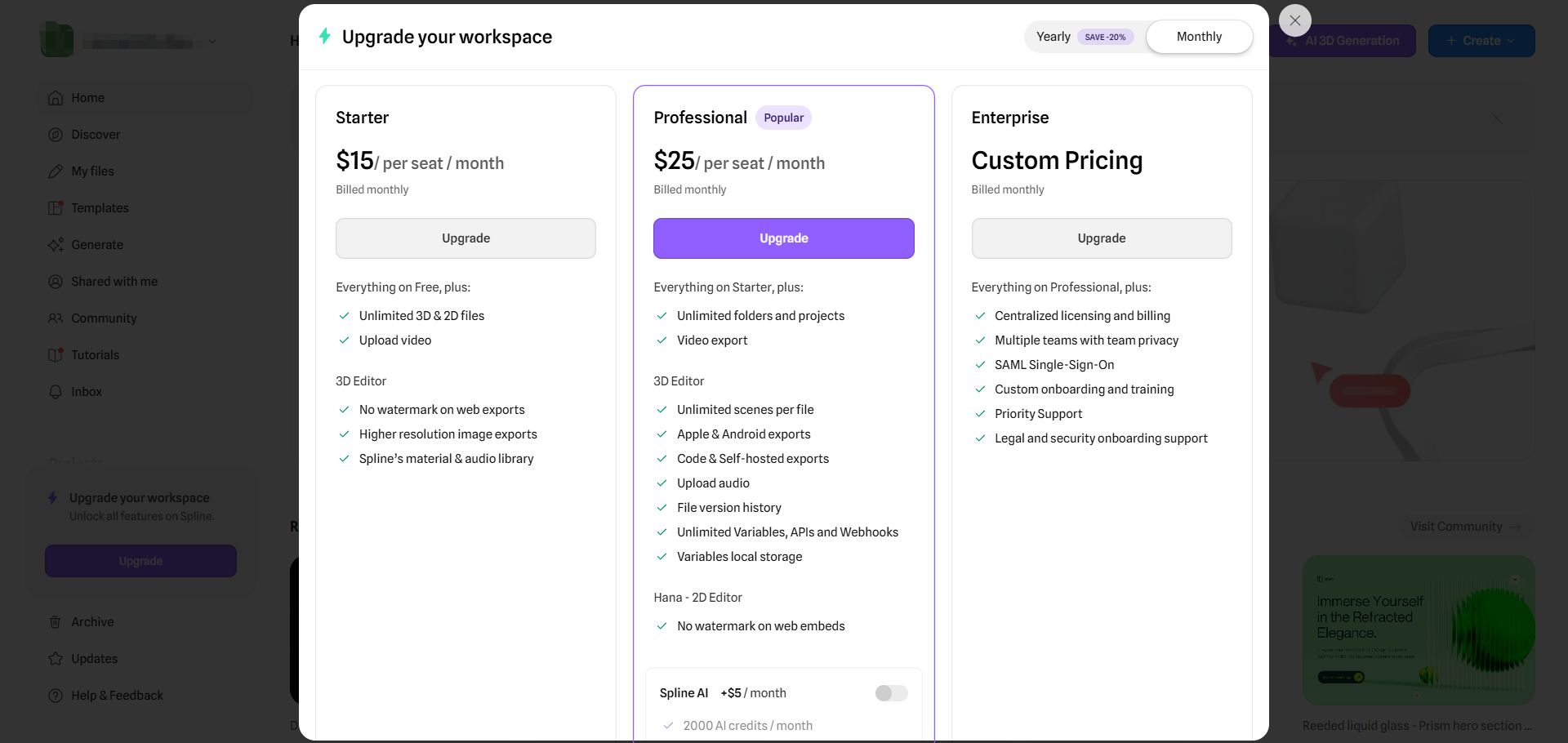This screenshot has height=743, width=1568.
Task: Open Help & Feedback
Action: point(145,696)
